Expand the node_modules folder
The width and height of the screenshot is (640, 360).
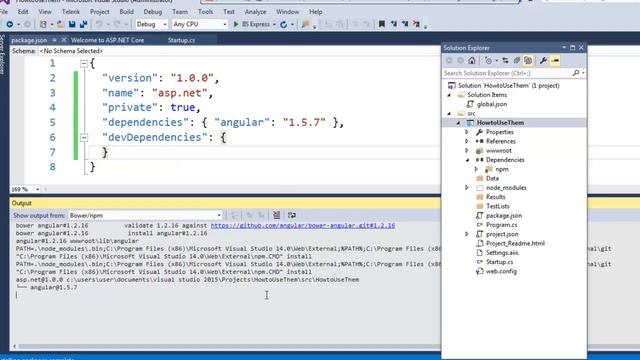point(467,188)
